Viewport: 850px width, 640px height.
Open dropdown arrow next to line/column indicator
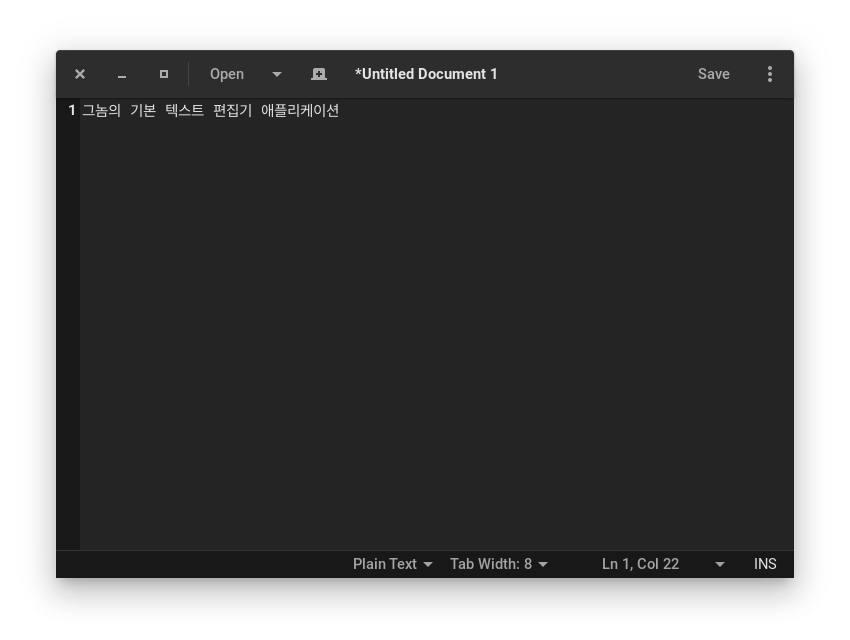click(720, 564)
